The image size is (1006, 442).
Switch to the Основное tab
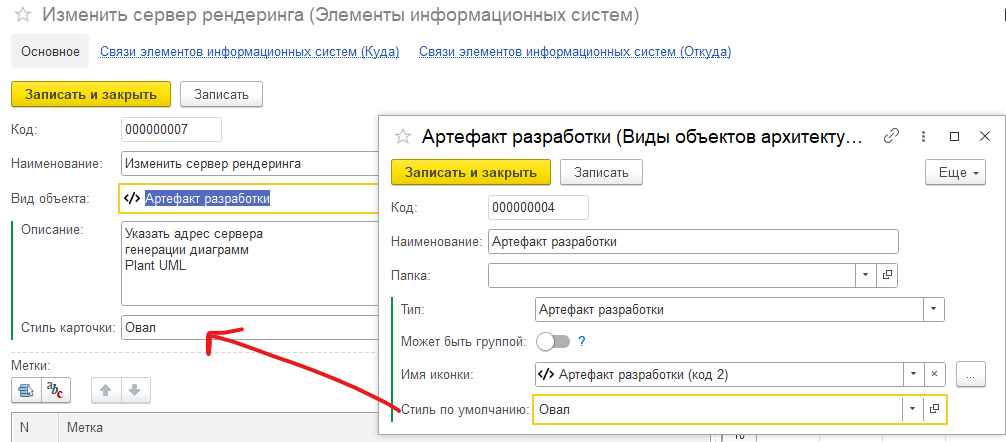(x=50, y=51)
